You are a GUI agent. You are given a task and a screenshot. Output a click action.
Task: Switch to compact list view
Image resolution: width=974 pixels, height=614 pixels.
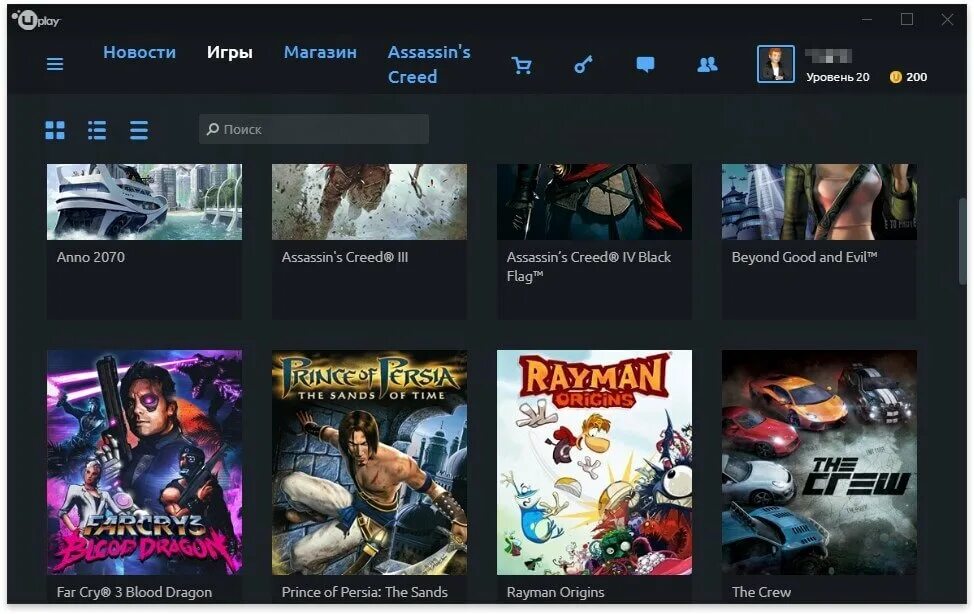139,130
